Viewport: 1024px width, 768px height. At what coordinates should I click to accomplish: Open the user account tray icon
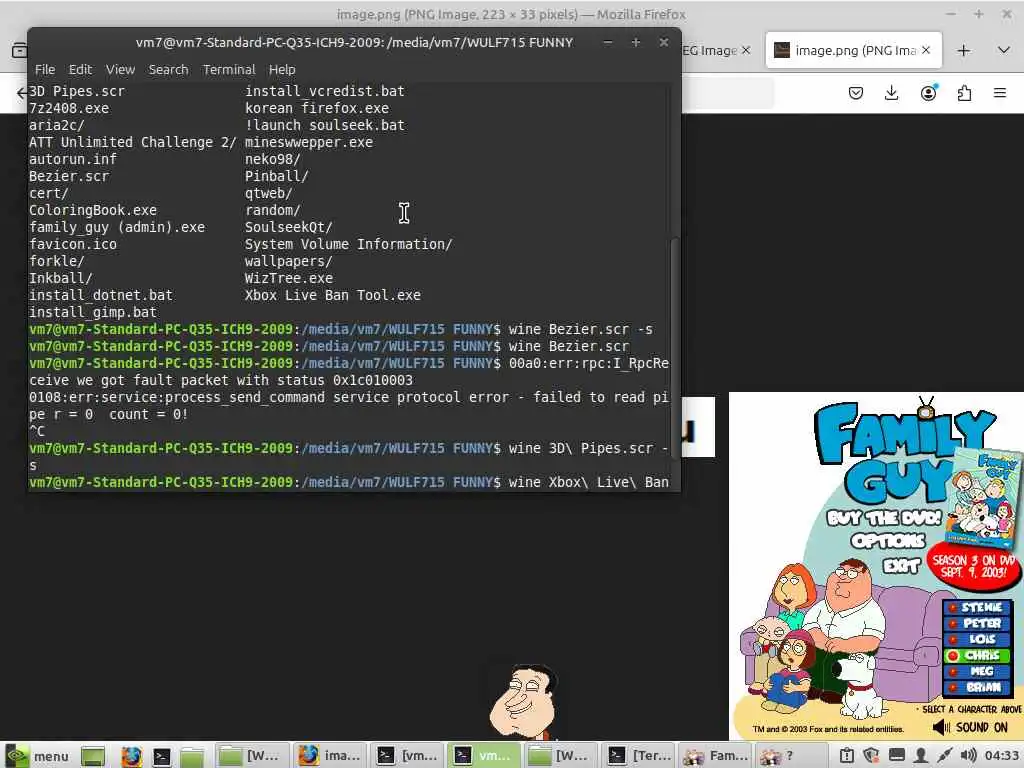tap(920, 756)
